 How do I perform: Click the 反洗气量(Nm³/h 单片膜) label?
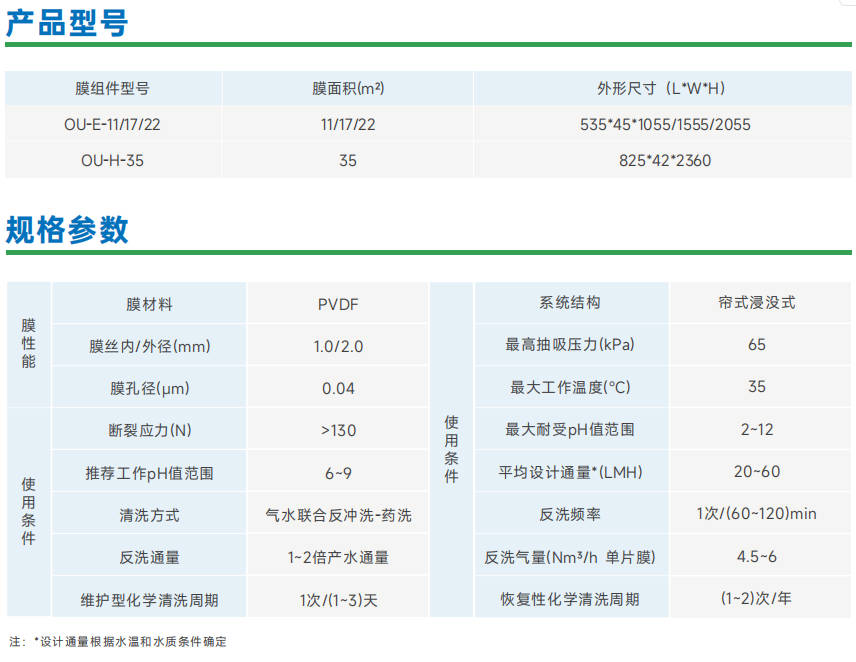coord(570,557)
